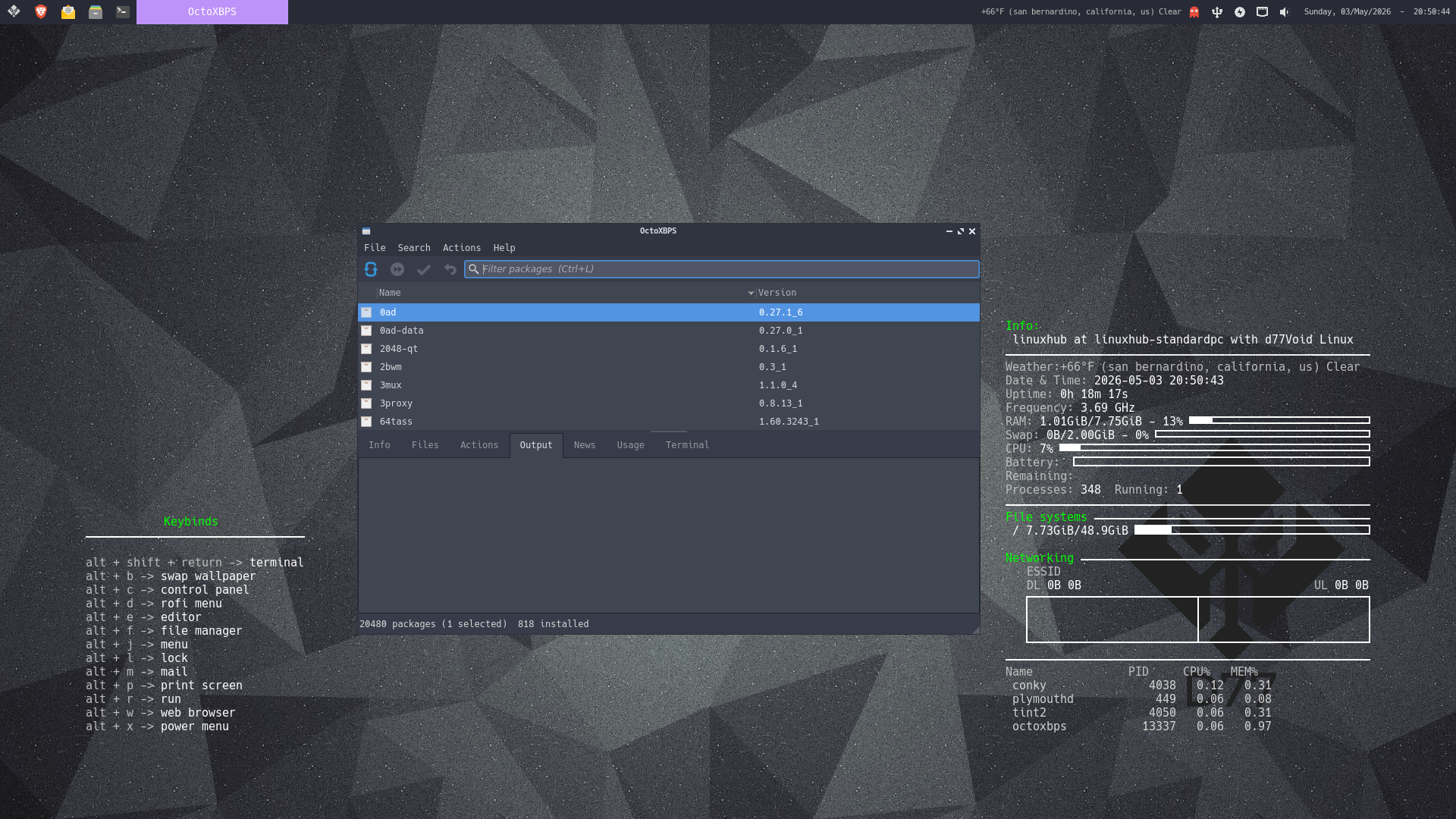
Task: Focus the Filter packages search field
Action: [722, 269]
